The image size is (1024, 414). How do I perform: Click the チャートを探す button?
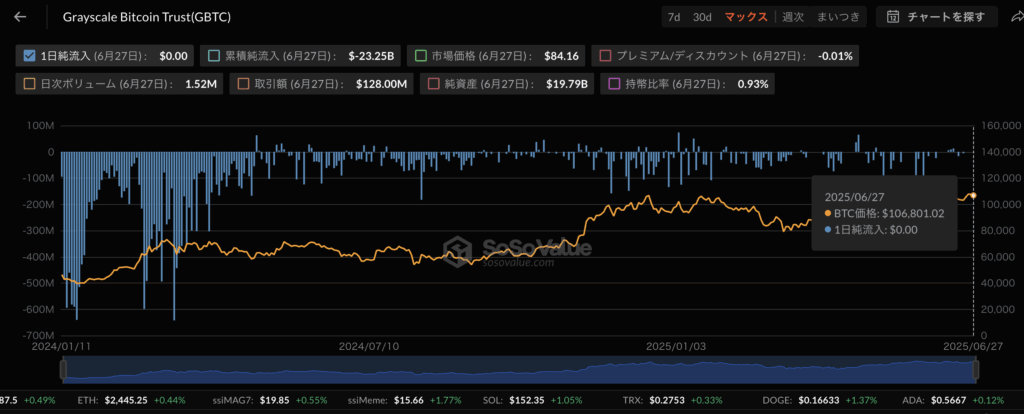pos(936,17)
